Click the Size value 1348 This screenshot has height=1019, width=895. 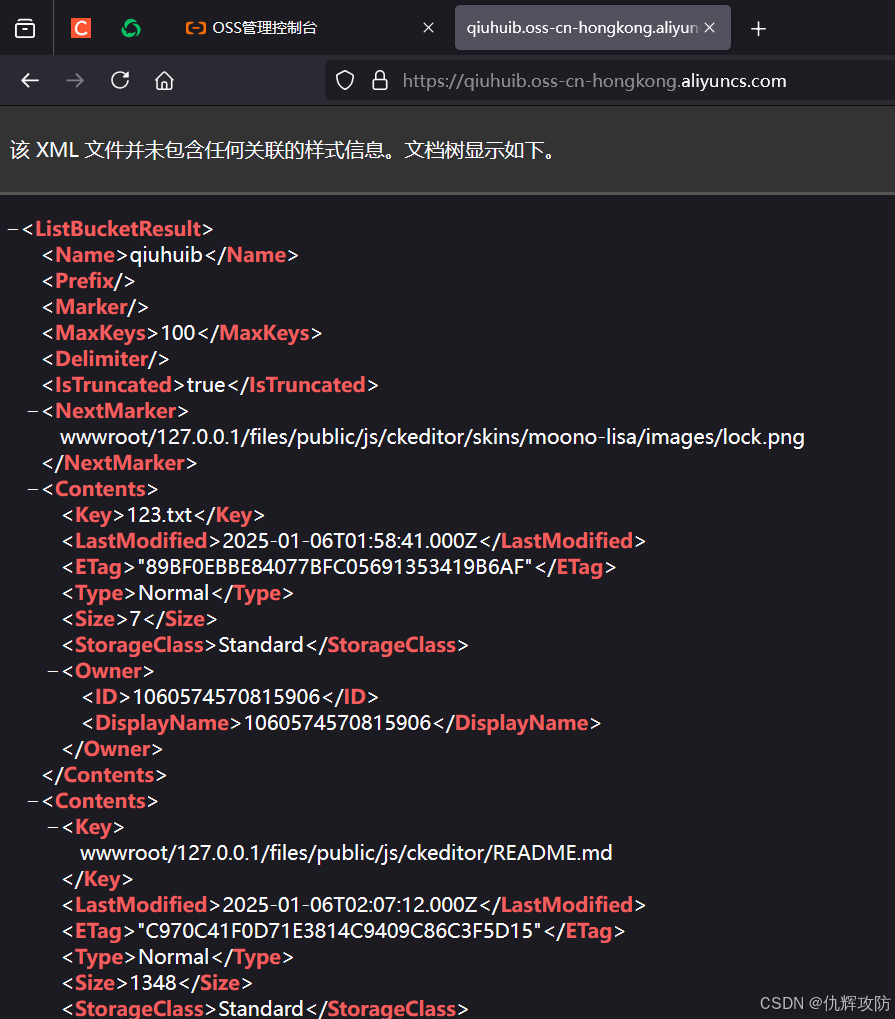click(153, 983)
